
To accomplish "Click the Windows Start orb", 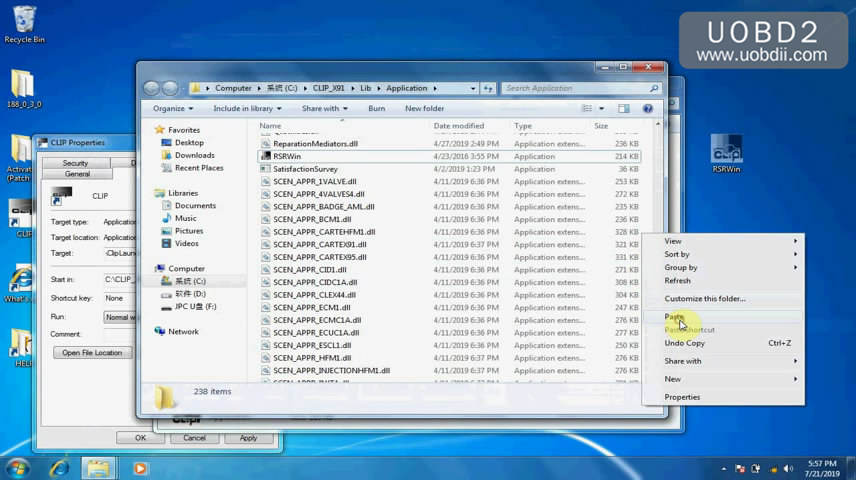I will [17, 467].
